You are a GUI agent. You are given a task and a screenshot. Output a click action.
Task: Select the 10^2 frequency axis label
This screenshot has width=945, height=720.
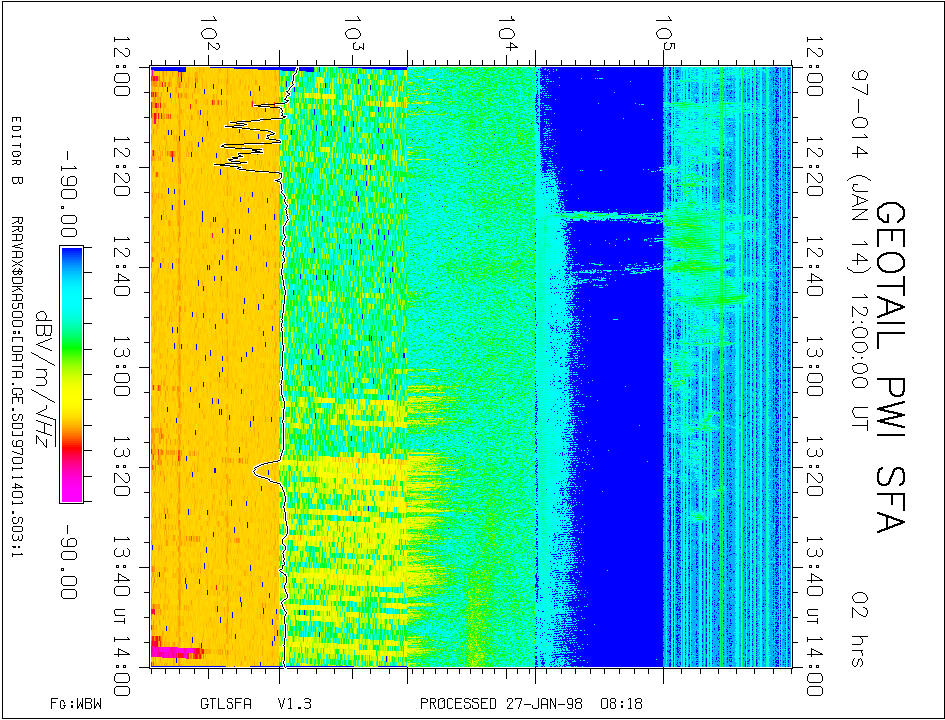(210, 35)
